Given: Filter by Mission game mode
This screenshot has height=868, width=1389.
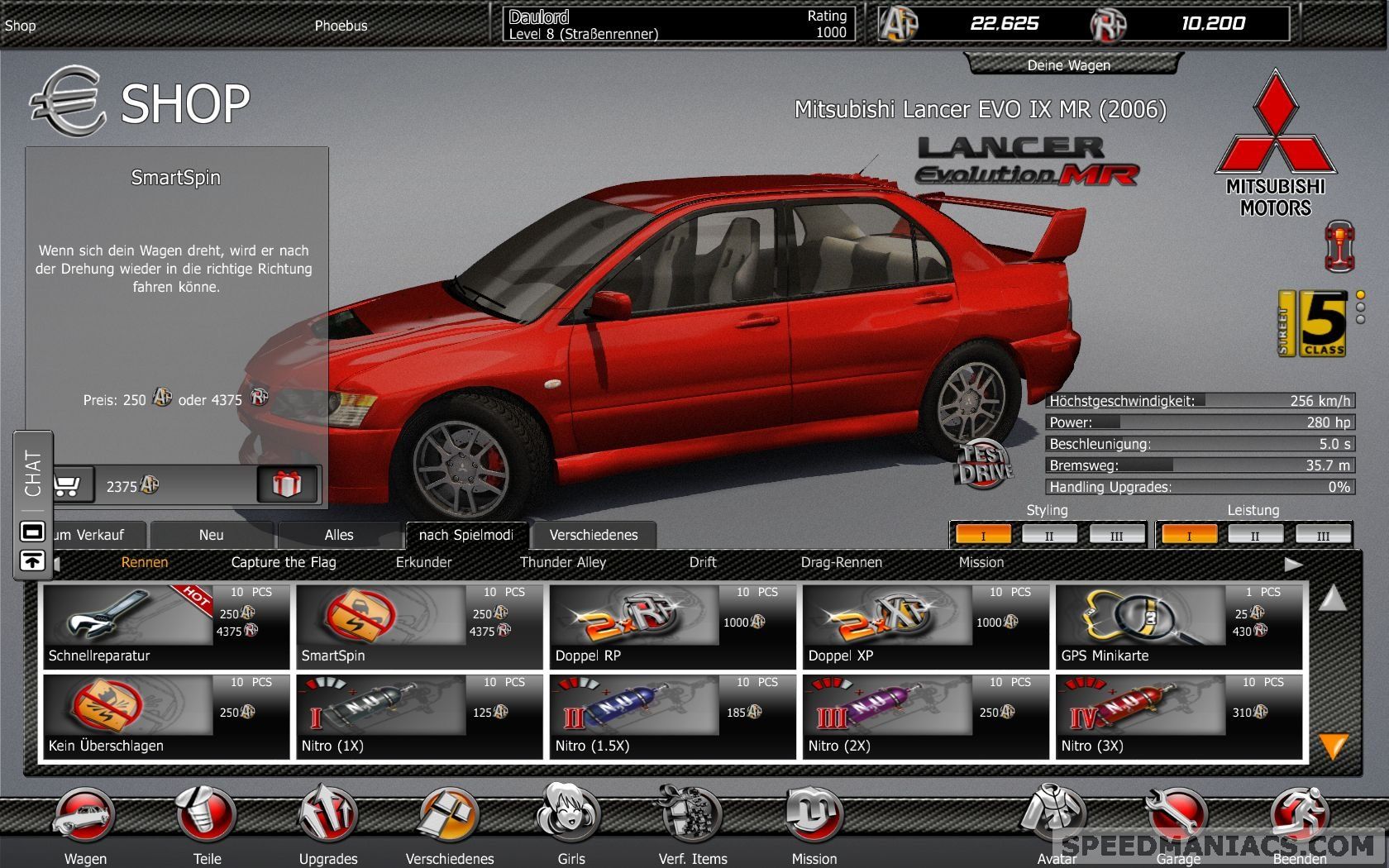Looking at the screenshot, I should click(x=981, y=562).
